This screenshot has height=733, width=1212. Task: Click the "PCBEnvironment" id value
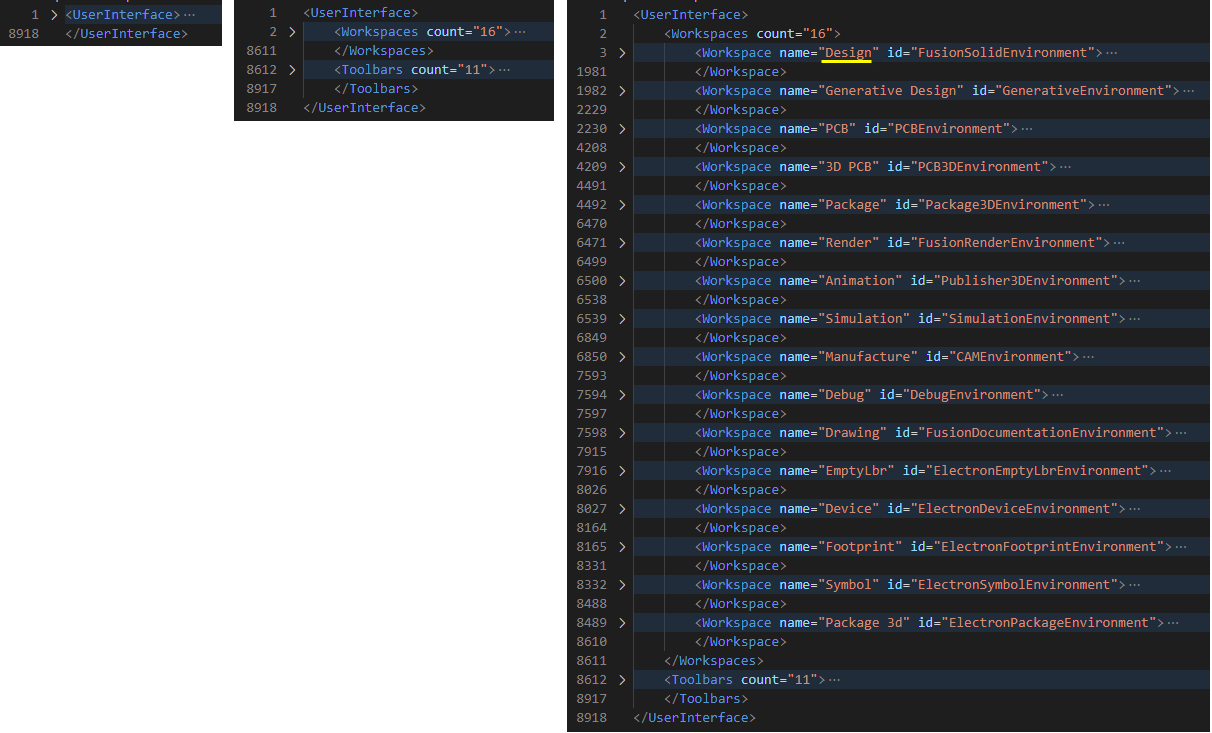tap(948, 128)
